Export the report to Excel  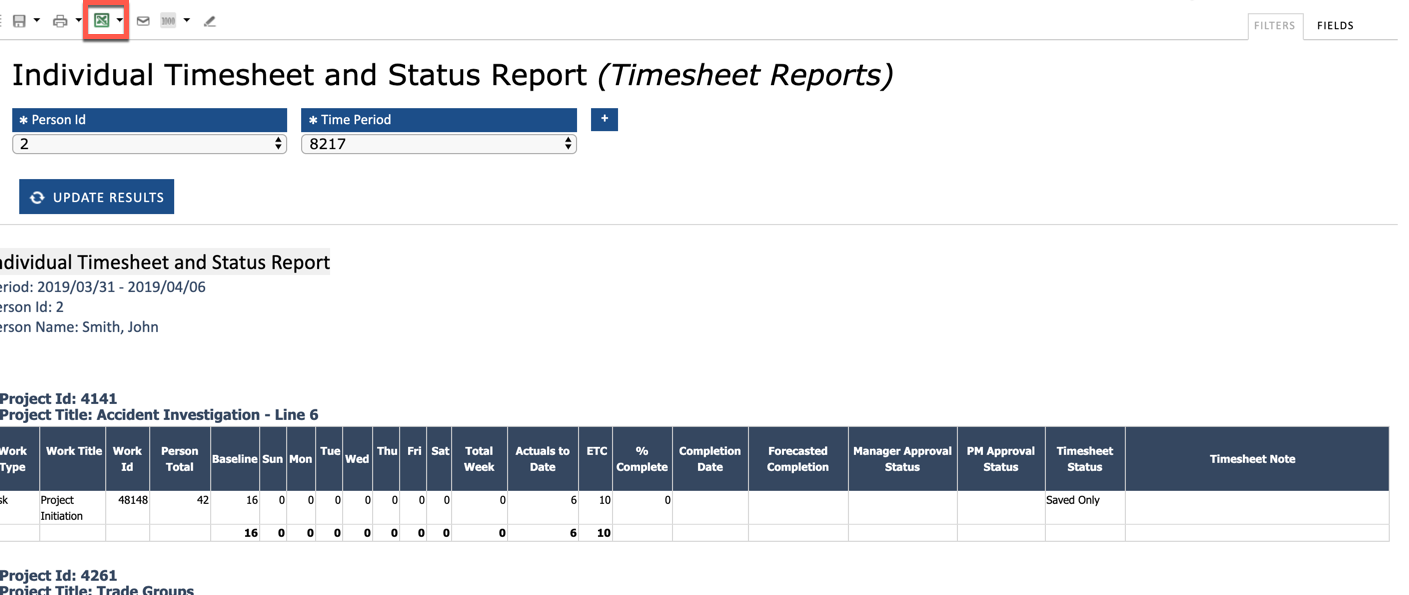pyautogui.click(x=101, y=20)
